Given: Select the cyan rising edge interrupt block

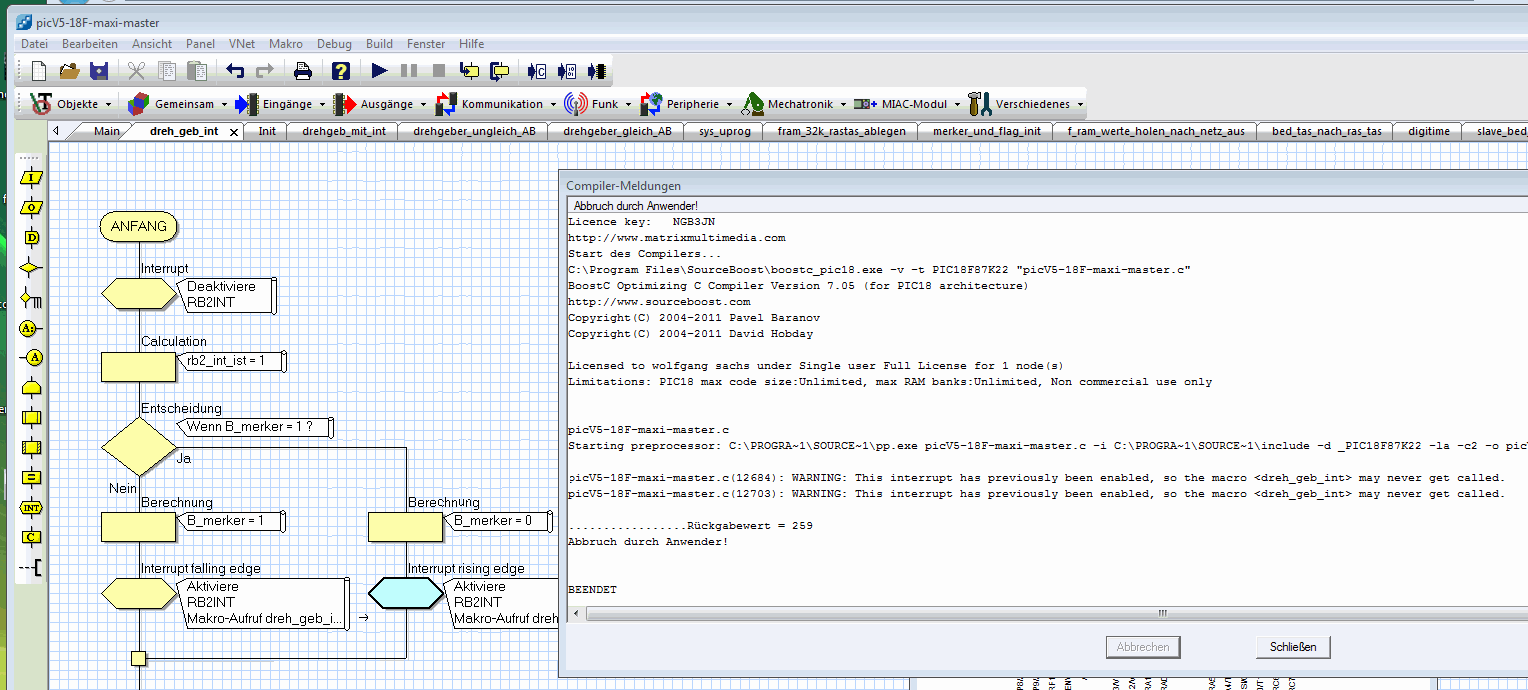Looking at the screenshot, I should [x=404, y=593].
